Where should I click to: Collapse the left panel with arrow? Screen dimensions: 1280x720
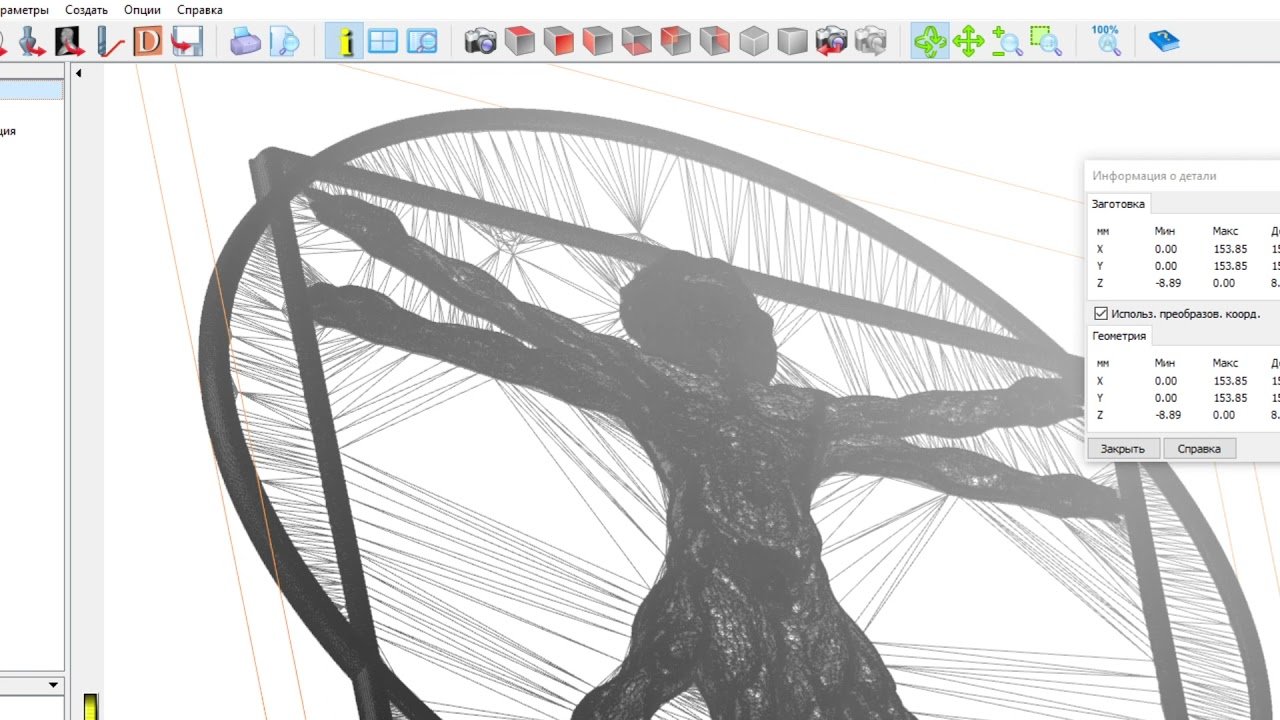pyautogui.click(x=79, y=73)
